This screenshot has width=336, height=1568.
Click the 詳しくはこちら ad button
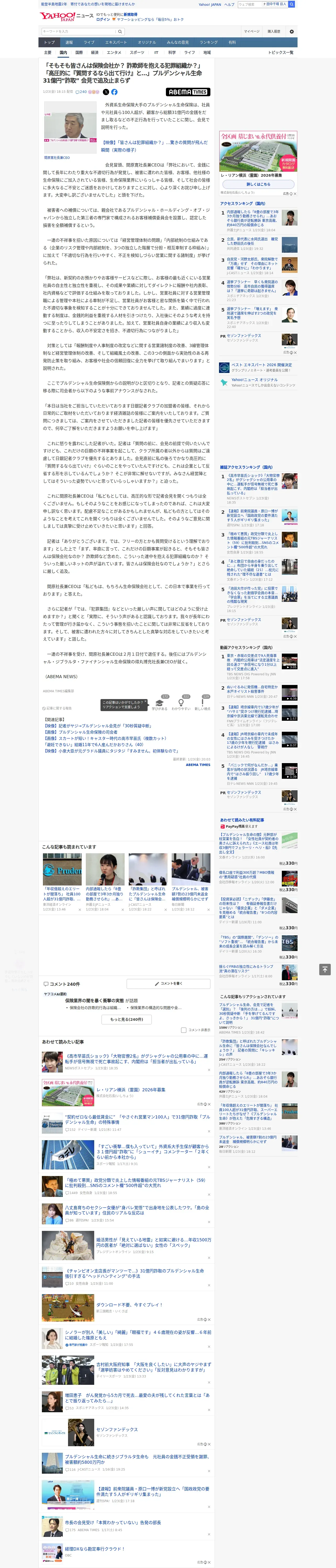[258, 185]
